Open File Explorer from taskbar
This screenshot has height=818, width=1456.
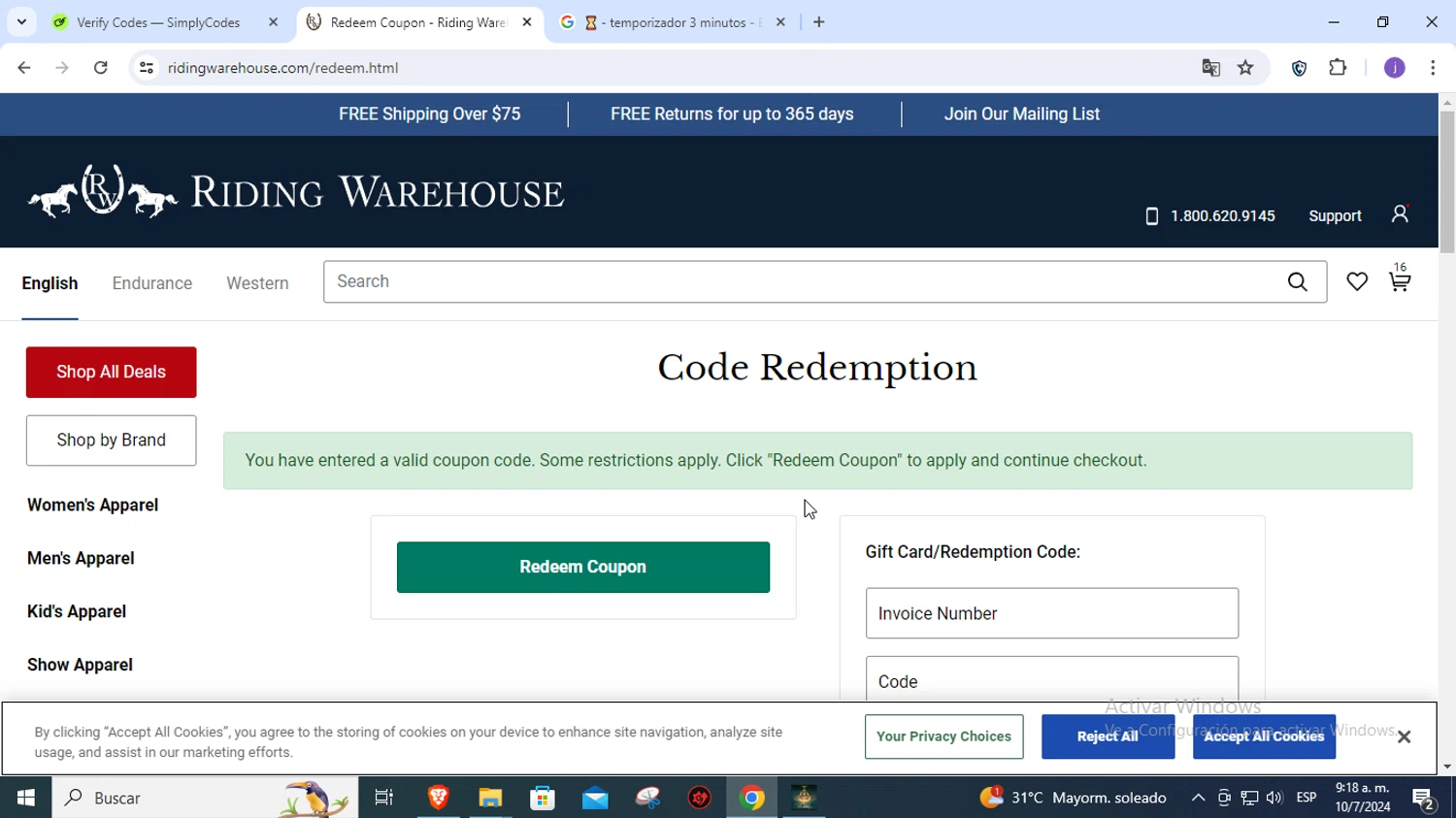click(x=490, y=798)
